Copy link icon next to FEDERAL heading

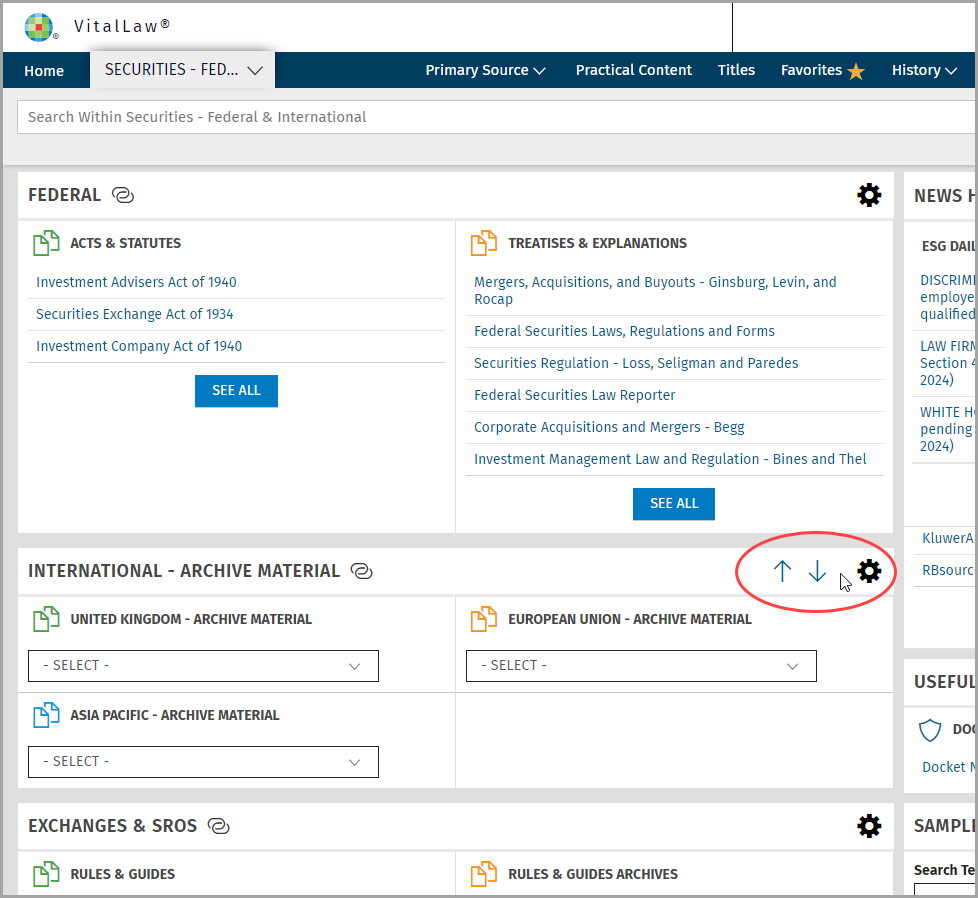[123, 195]
